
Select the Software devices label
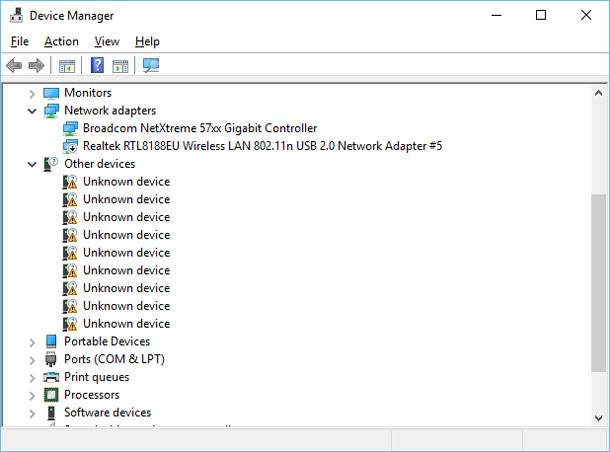107,412
